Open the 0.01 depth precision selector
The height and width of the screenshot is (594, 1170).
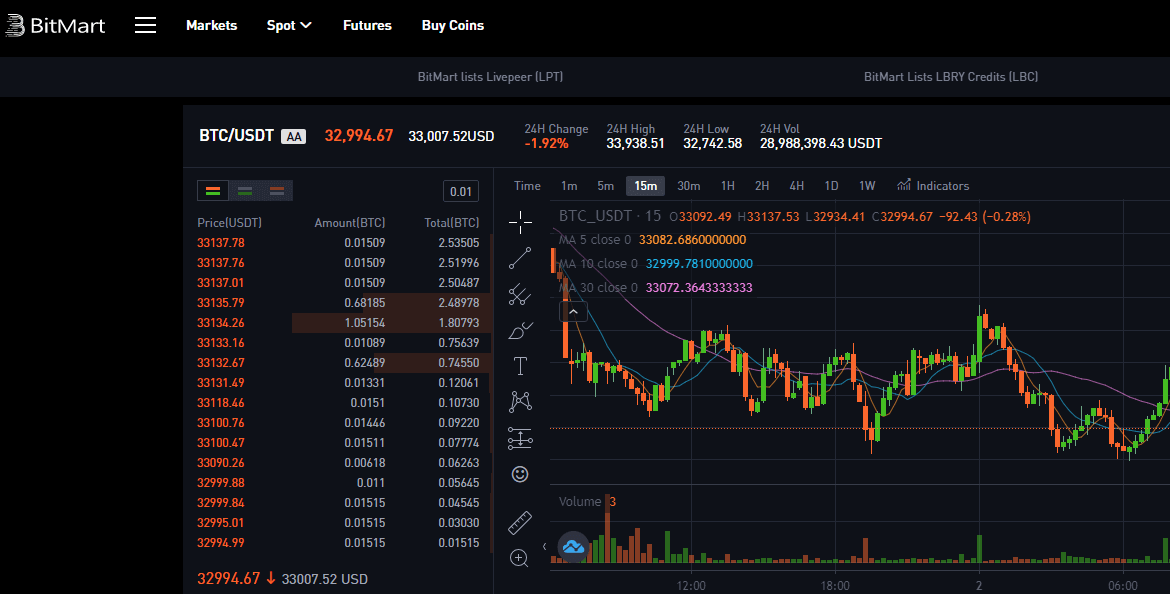click(460, 190)
